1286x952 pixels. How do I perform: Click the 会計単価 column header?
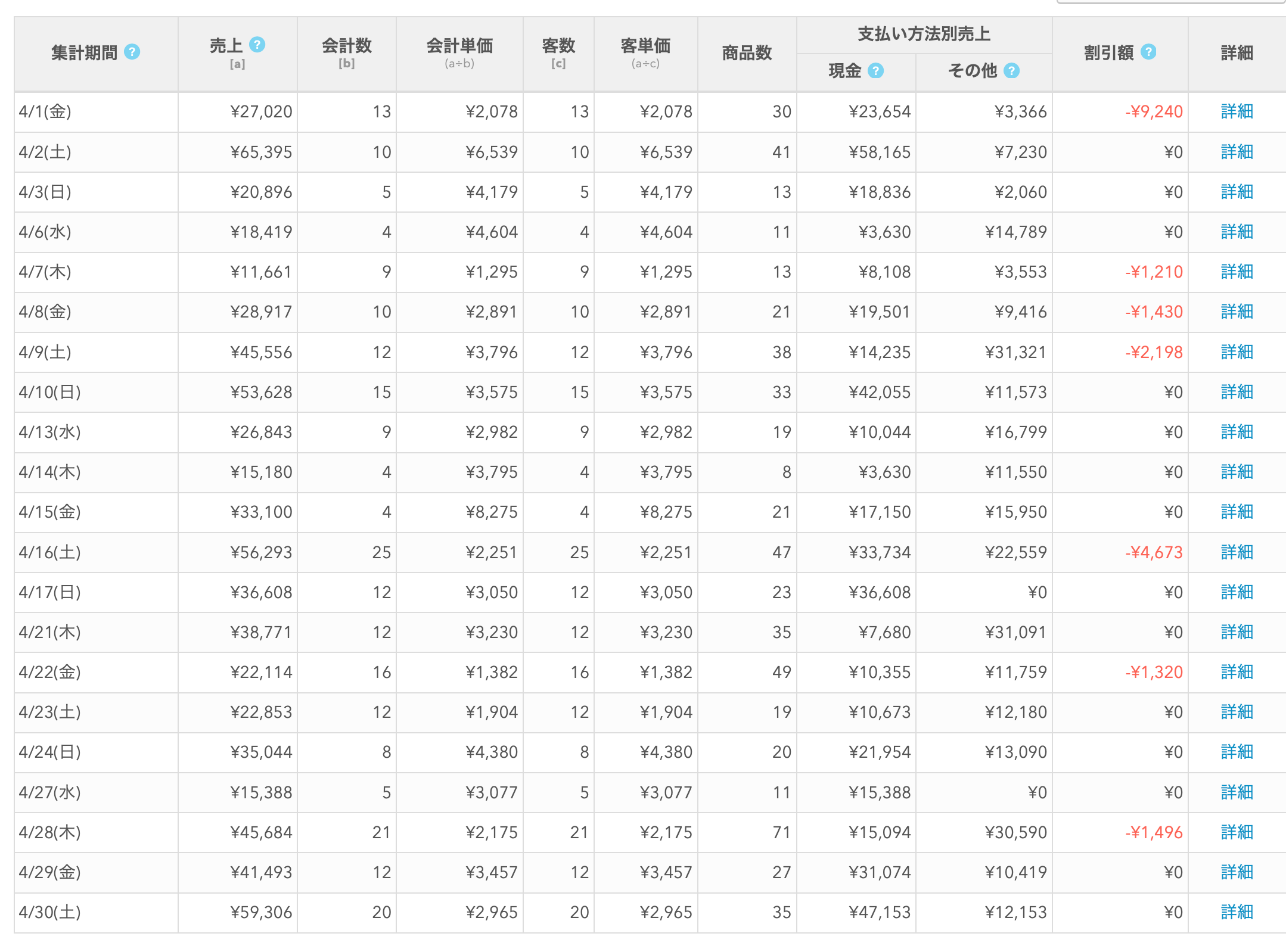coord(459,54)
